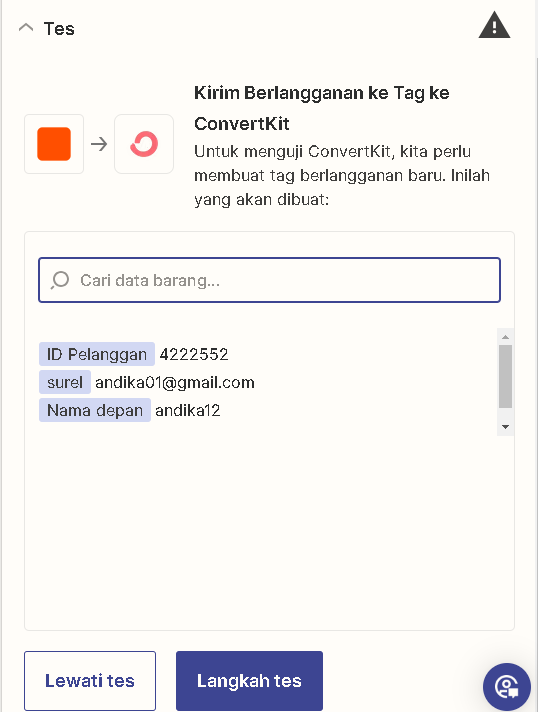538x712 pixels.
Task: Select the surel field label
Action: pyautogui.click(x=65, y=382)
